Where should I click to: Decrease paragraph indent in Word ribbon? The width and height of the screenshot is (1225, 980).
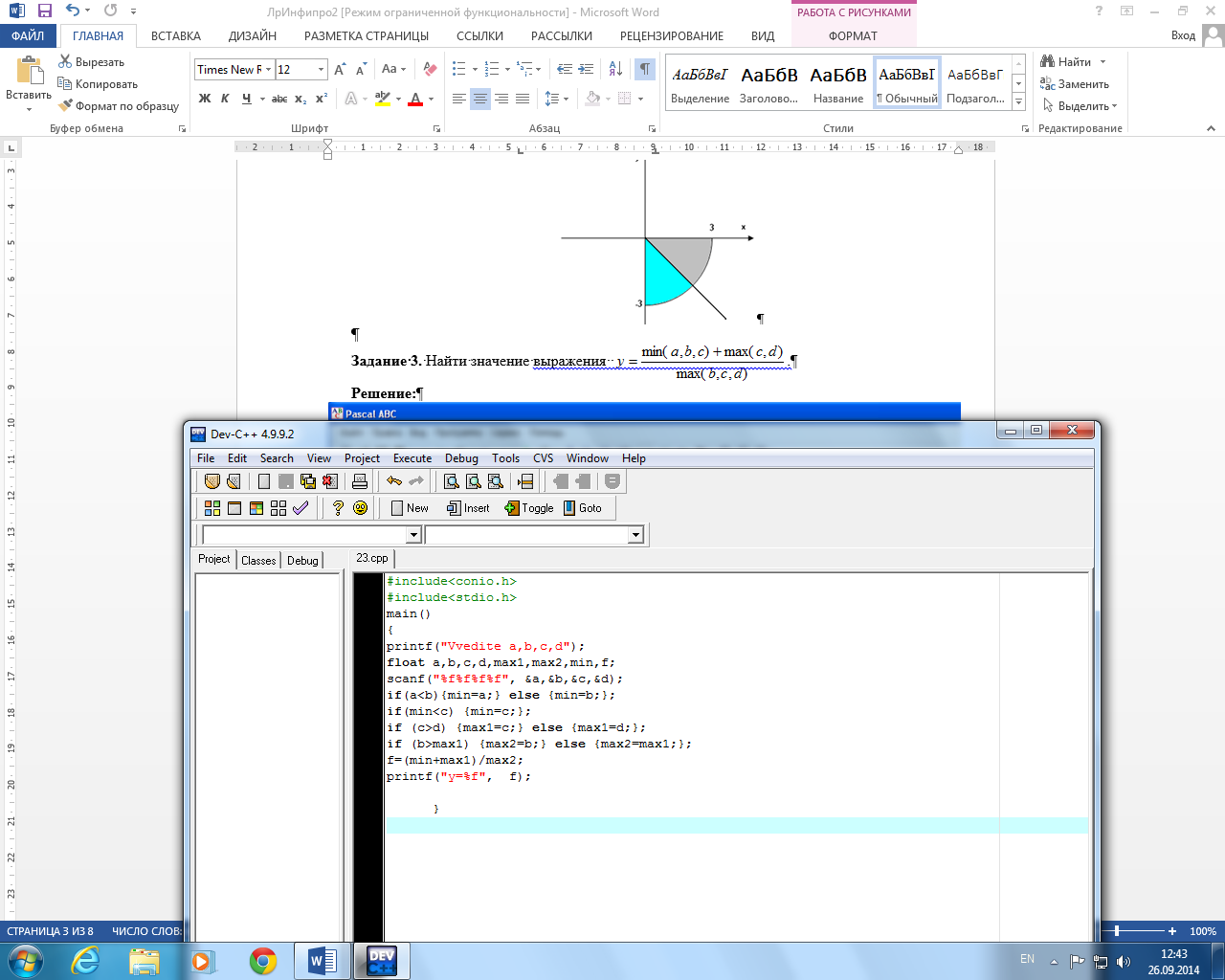pos(564,70)
